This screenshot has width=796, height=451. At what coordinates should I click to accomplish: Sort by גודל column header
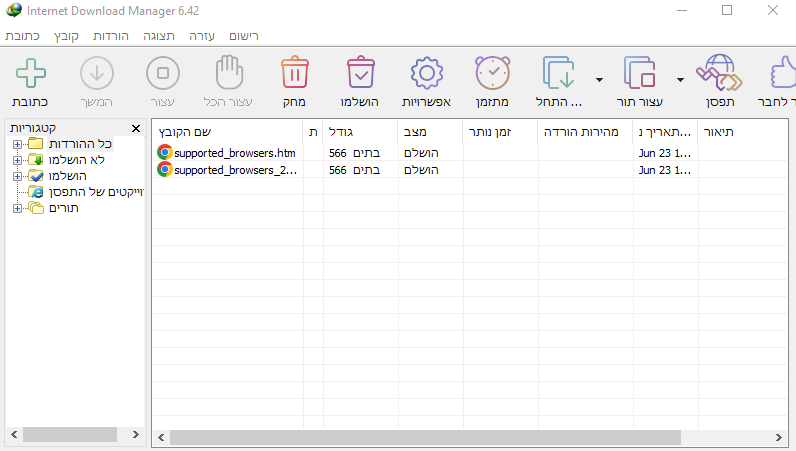tap(360, 132)
